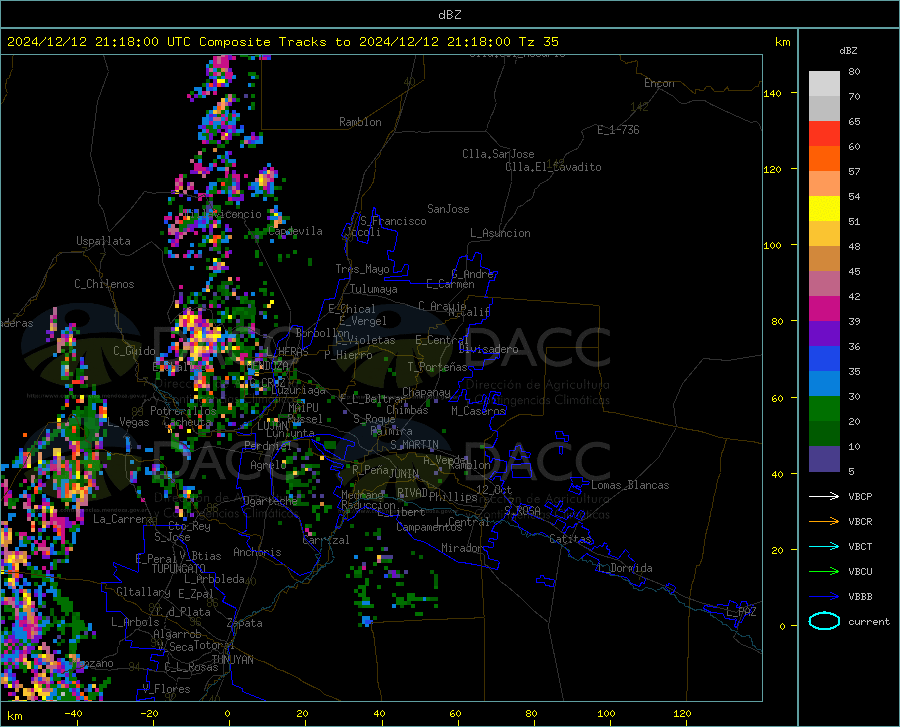Image resolution: width=900 pixels, height=727 pixels.
Task: Click the 'Tres_Mayo' map label
Action: coord(362,269)
